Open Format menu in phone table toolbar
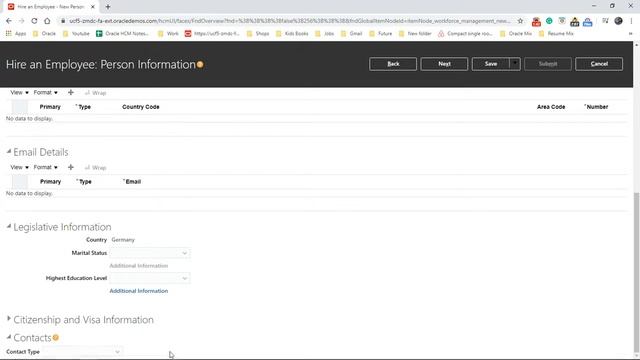The height and width of the screenshot is (360, 640). pos(45,93)
